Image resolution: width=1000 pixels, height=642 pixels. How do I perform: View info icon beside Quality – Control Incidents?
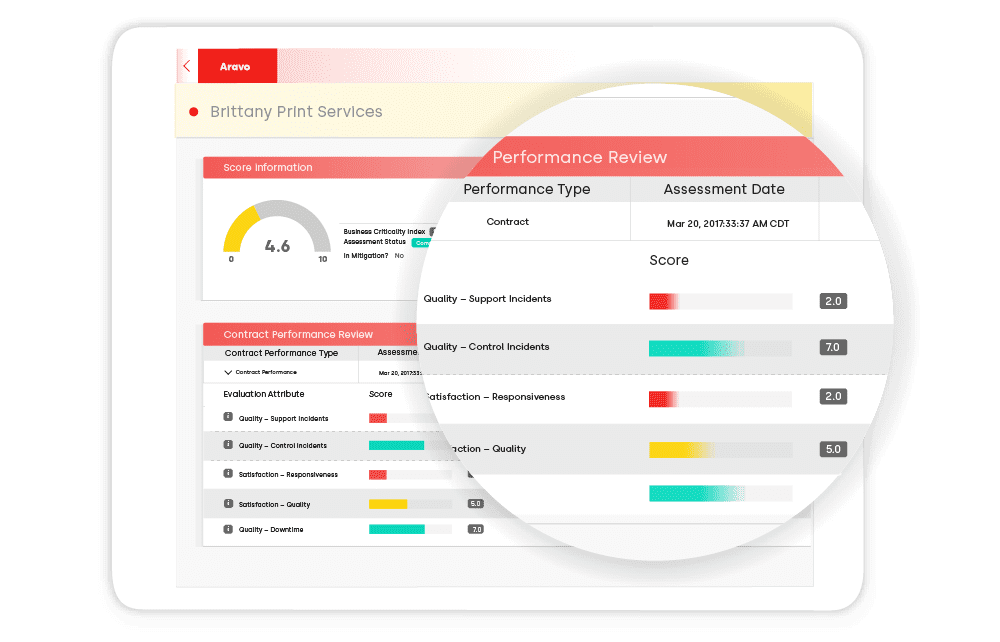coord(228,445)
